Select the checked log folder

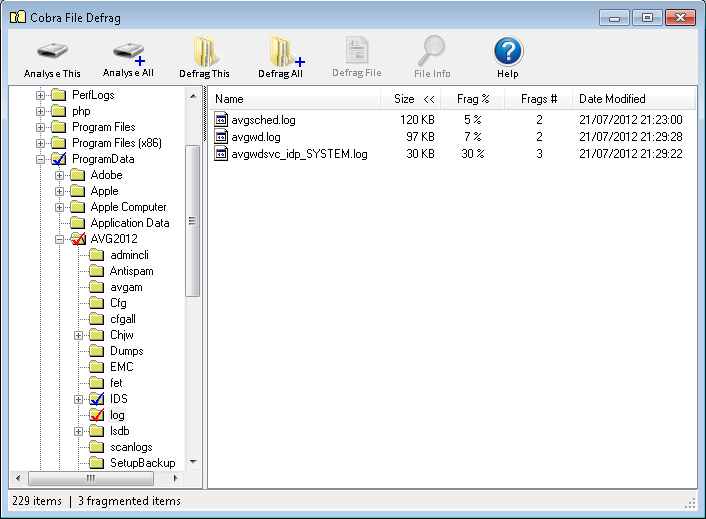(117, 415)
